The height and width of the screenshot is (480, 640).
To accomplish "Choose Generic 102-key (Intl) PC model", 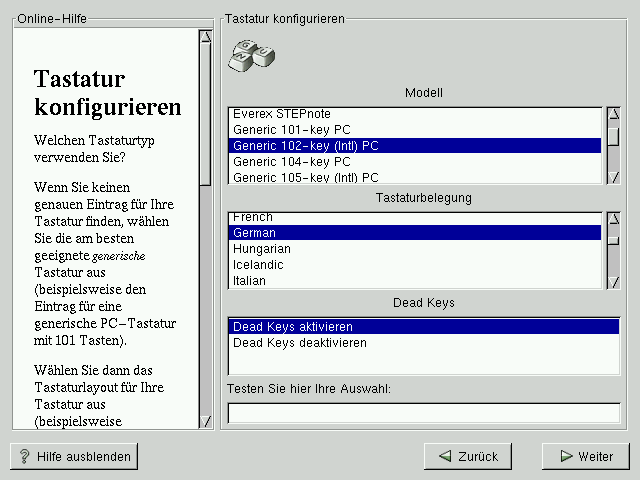I will [305, 146].
